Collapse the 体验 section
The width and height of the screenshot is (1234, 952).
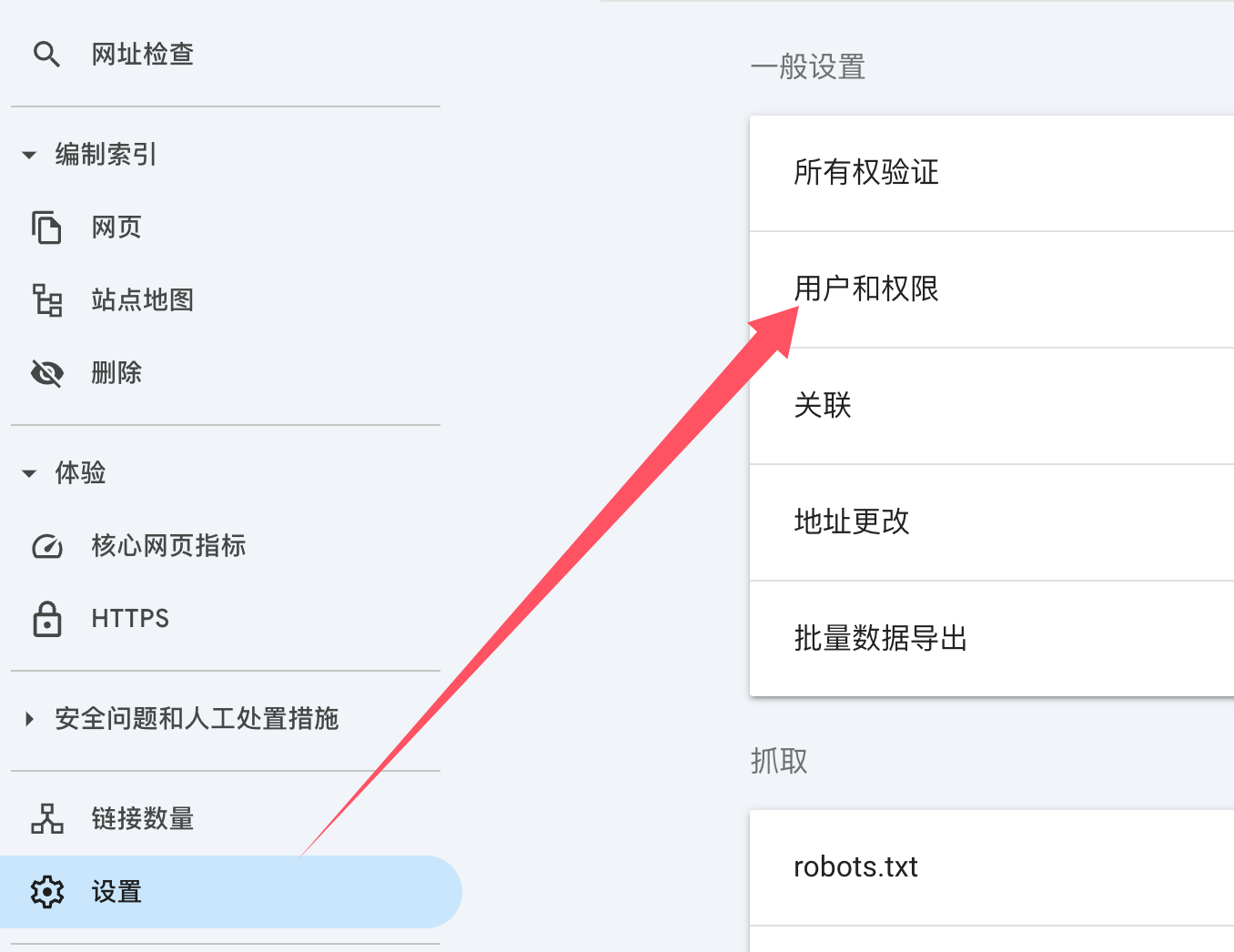click(x=28, y=473)
